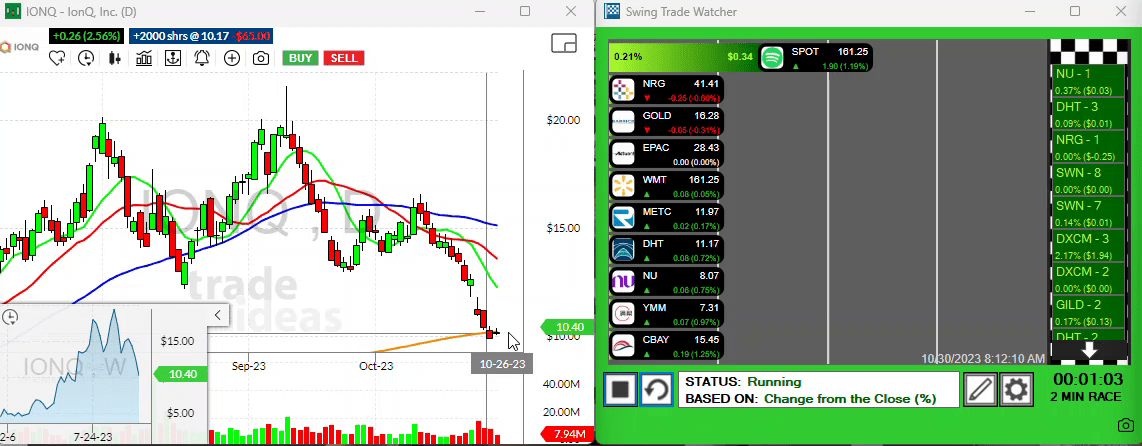
Task: Edit race with pencil icon
Action: click(981, 389)
